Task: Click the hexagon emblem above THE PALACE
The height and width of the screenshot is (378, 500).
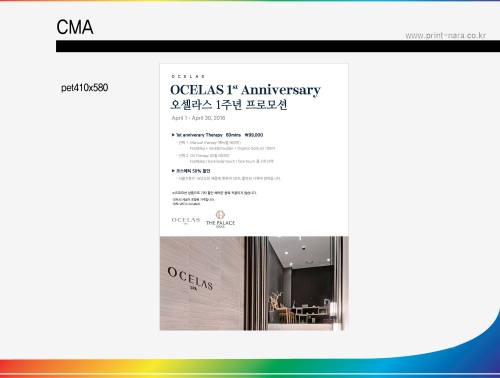Action: [x=220, y=214]
